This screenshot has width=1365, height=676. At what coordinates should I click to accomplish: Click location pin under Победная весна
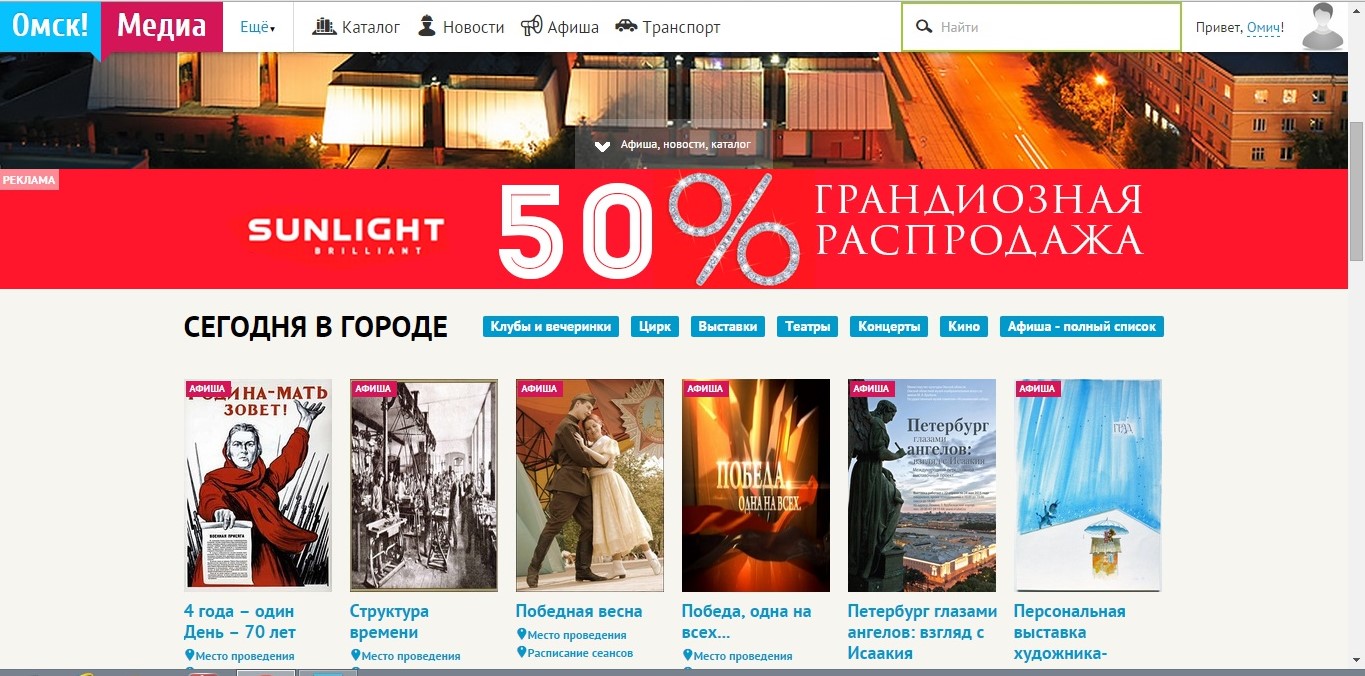point(521,634)
